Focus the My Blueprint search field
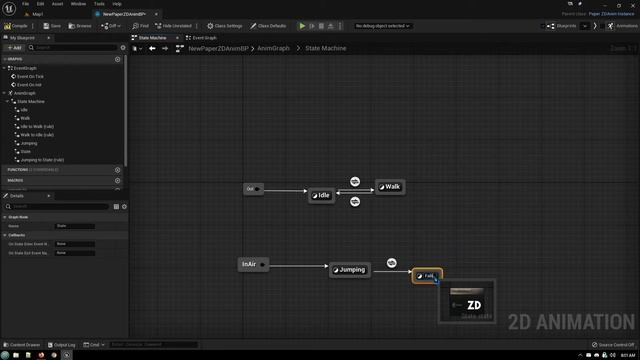The width and height of the screenshot is (640, 360). click(x=72, y=48)
